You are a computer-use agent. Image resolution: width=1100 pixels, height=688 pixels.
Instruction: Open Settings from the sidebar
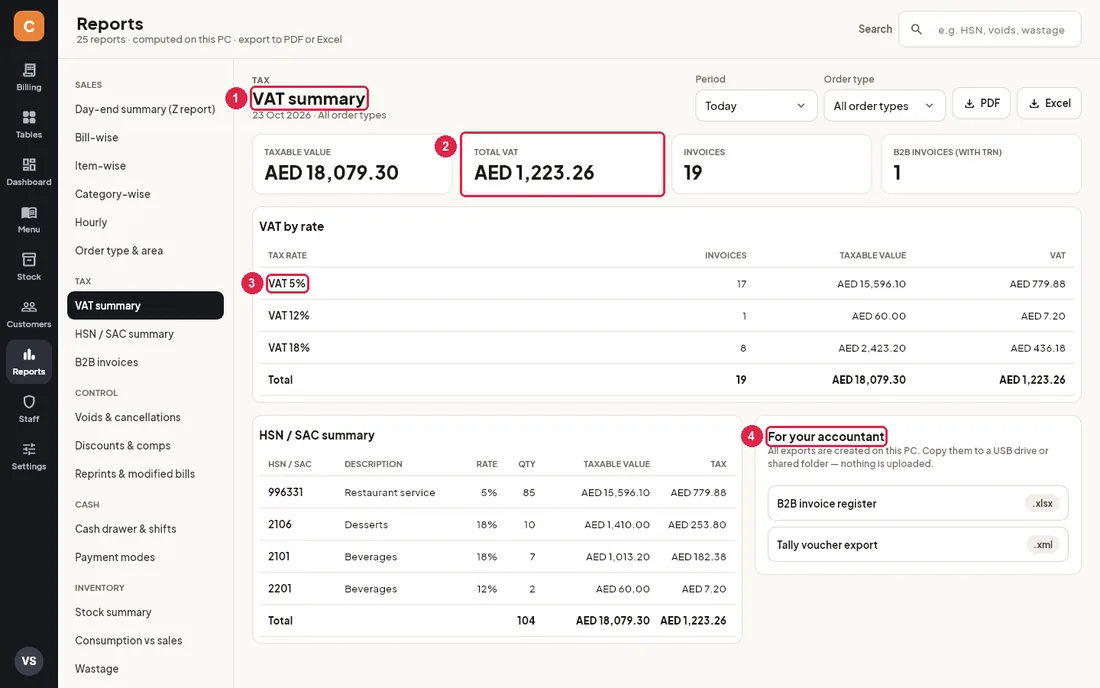tap(29, 456)
